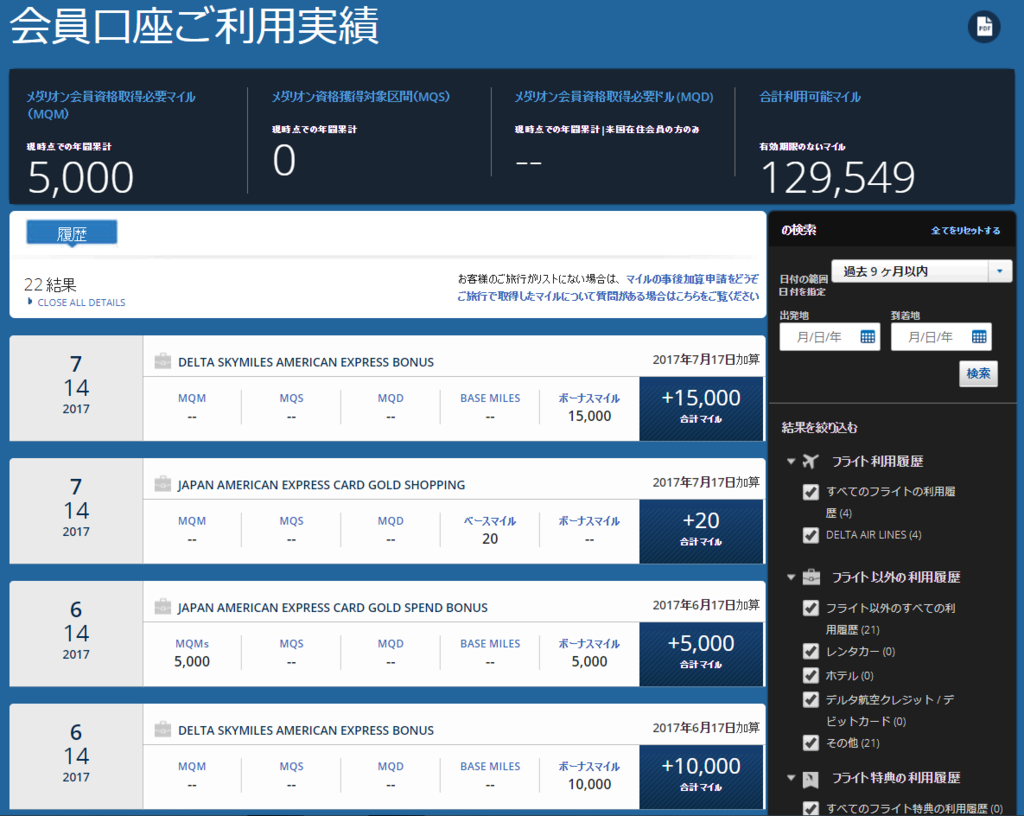The height and width of the screenshot is (816, 1024).
Task: Open link about questions on earned miles
Action: click(x=608, y=296)
